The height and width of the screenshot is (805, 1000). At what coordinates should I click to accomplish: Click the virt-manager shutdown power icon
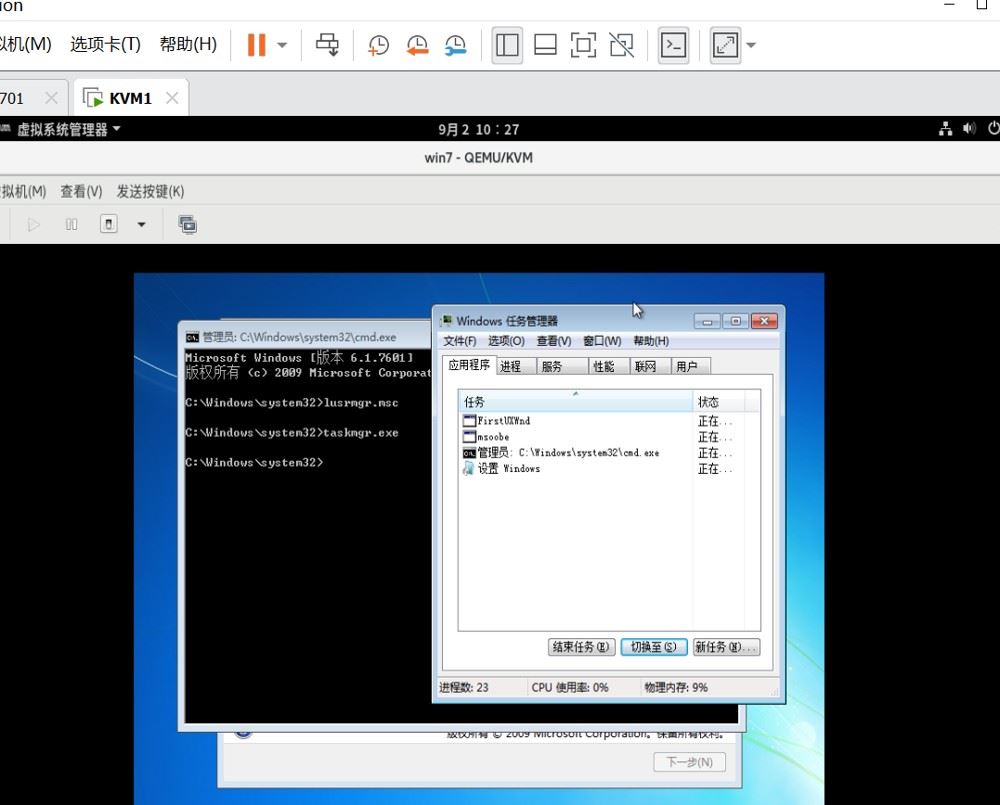click(x=109, y=225)
